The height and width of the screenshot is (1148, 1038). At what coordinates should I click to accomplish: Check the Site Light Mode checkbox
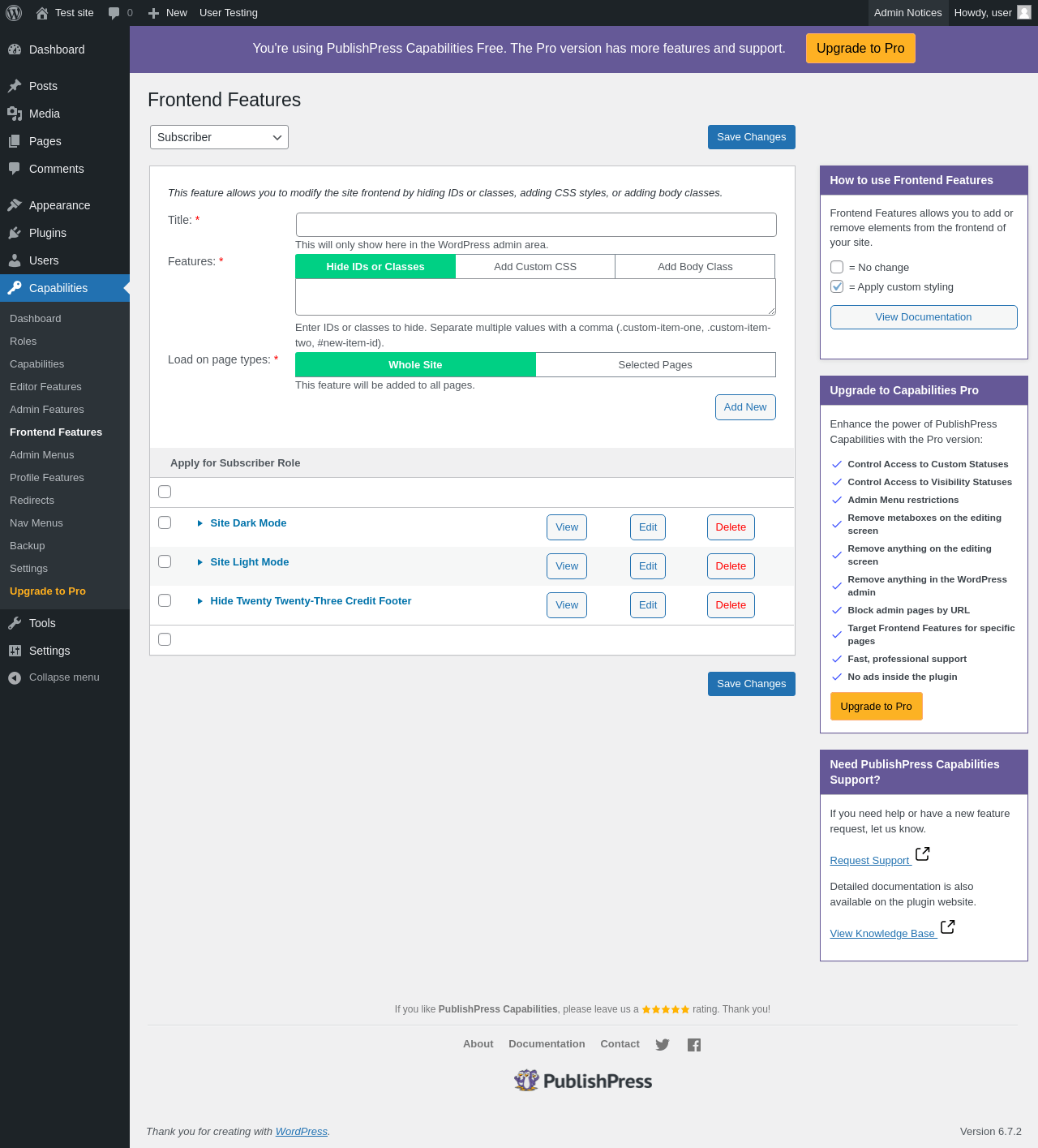click(165, 561)
